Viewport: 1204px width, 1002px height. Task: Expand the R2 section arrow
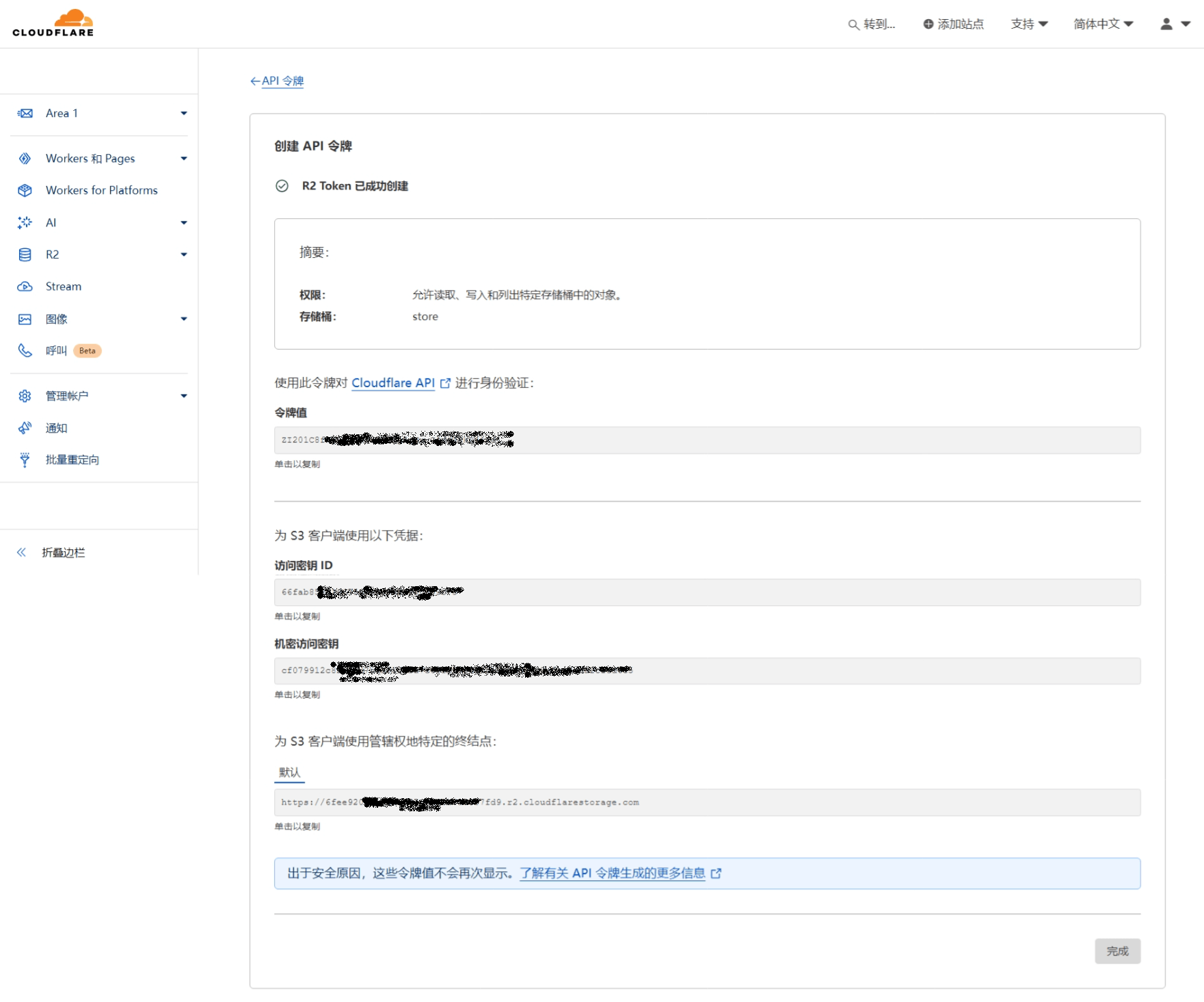(184, 254)
